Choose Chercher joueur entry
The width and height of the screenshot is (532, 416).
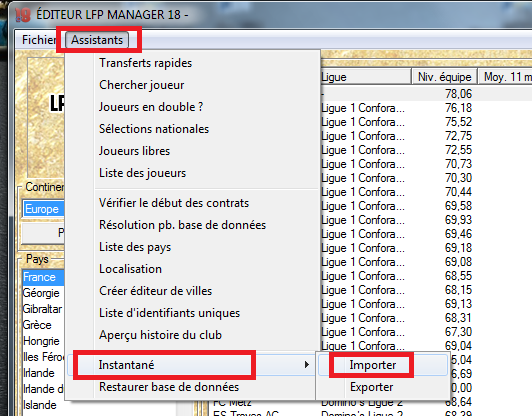(x=141, y=85)
